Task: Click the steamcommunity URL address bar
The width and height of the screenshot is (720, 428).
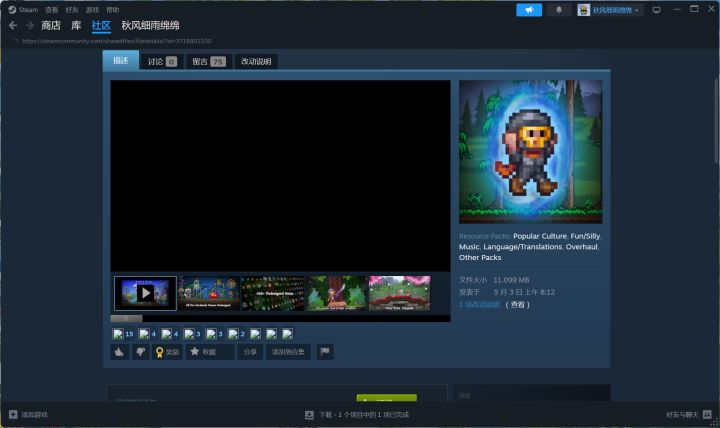Action: [x=117, y=41]
